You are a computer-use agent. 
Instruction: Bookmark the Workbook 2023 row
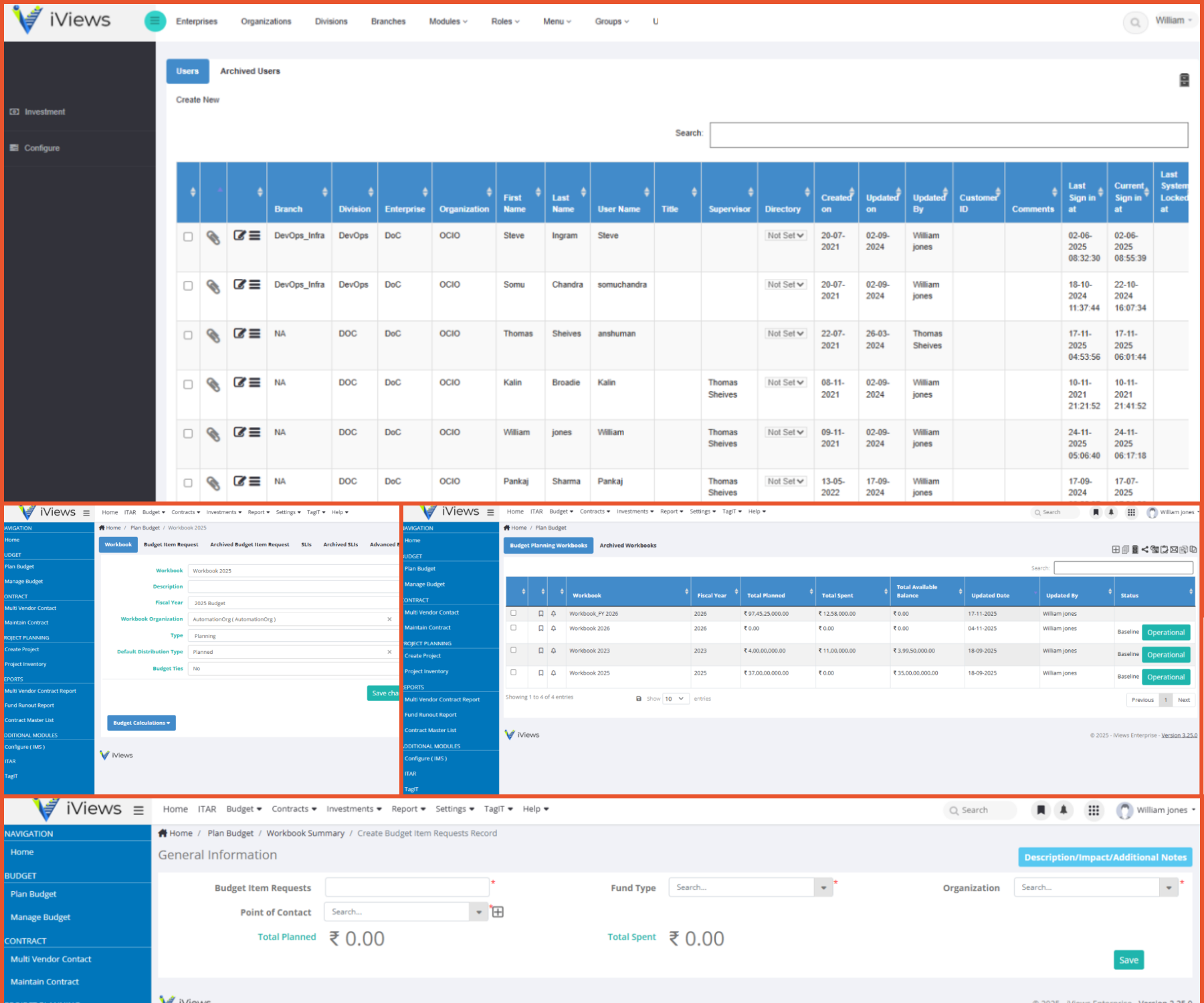coord(541,651)
